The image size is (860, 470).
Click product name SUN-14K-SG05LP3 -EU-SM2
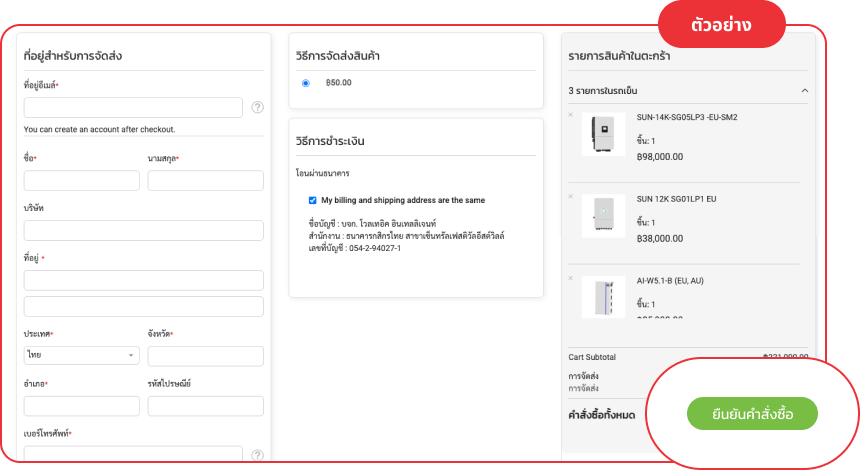pyautogui.click(x=687, y=117)
